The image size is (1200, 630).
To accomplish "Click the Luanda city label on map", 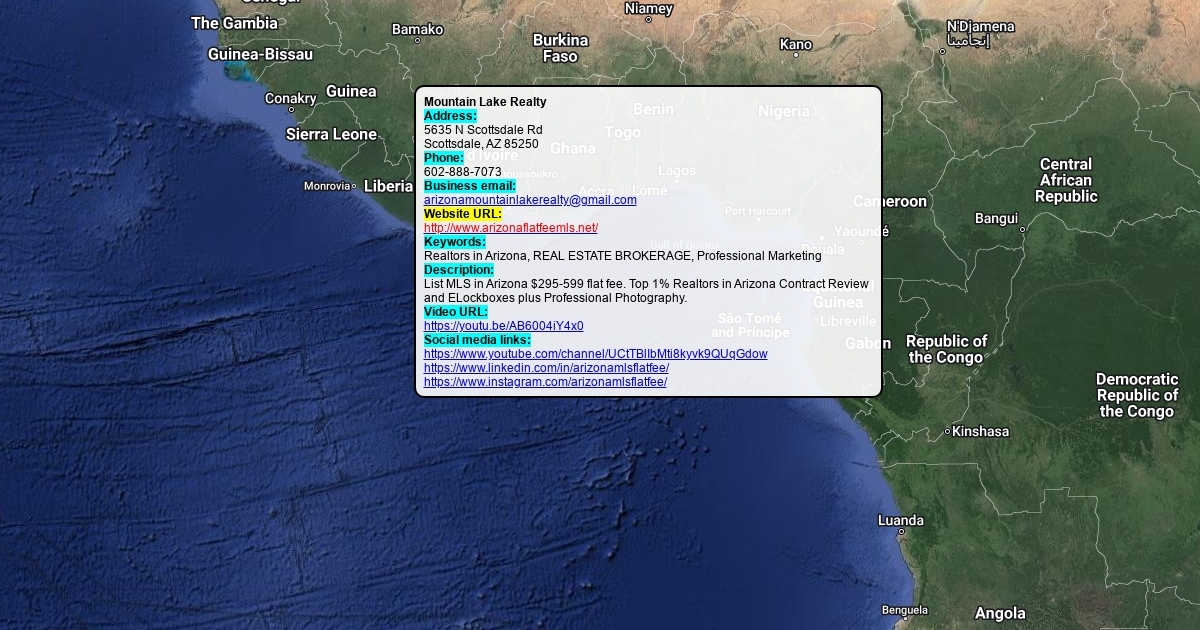I will point(901,520).
